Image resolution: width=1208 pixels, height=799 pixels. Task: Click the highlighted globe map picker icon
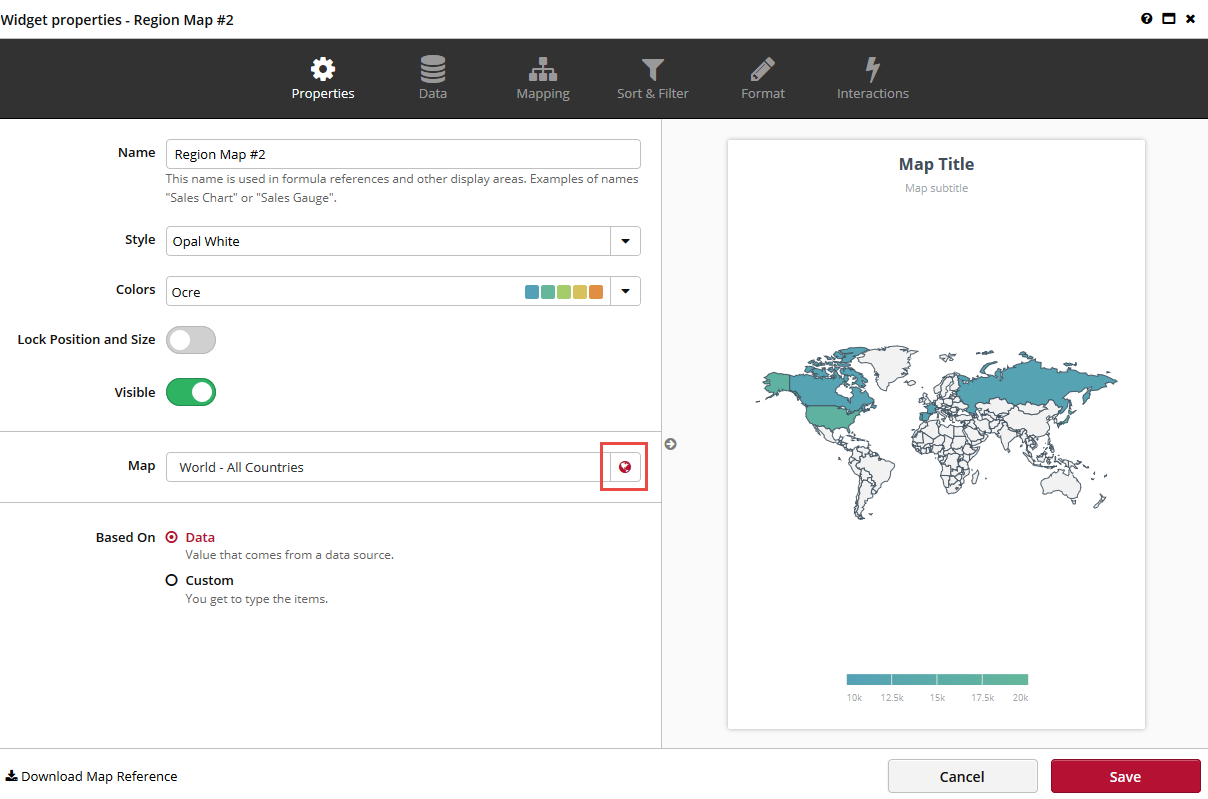pyautogui.click(x=623, y=466)
